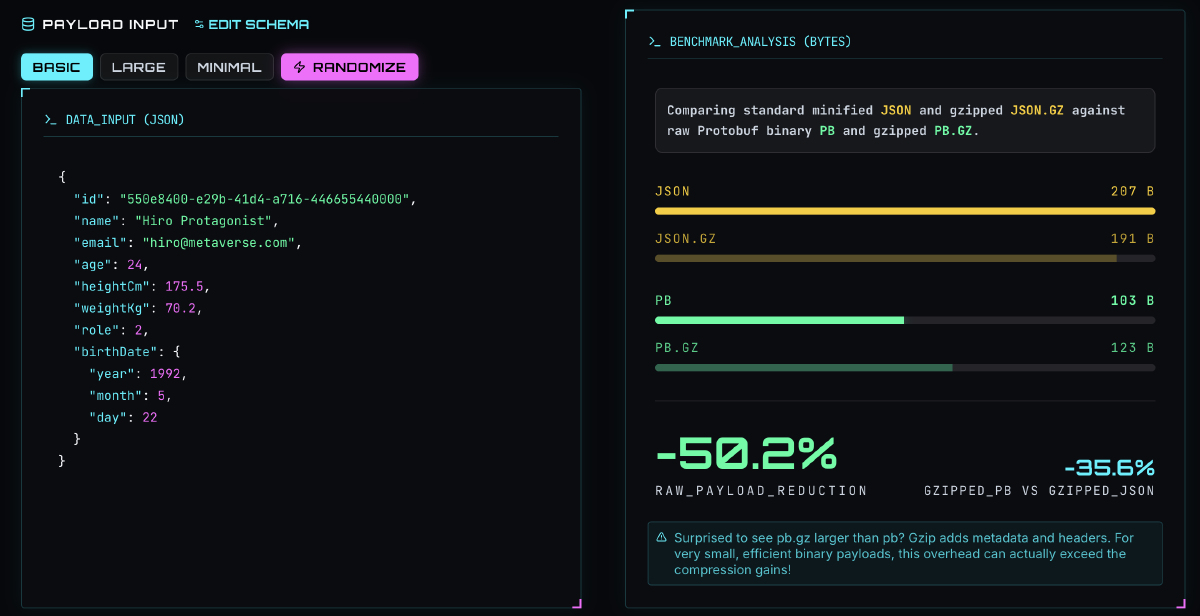1200x616 pixels.
Task: Click the "birthDate" key line
Action: [126, 352]
